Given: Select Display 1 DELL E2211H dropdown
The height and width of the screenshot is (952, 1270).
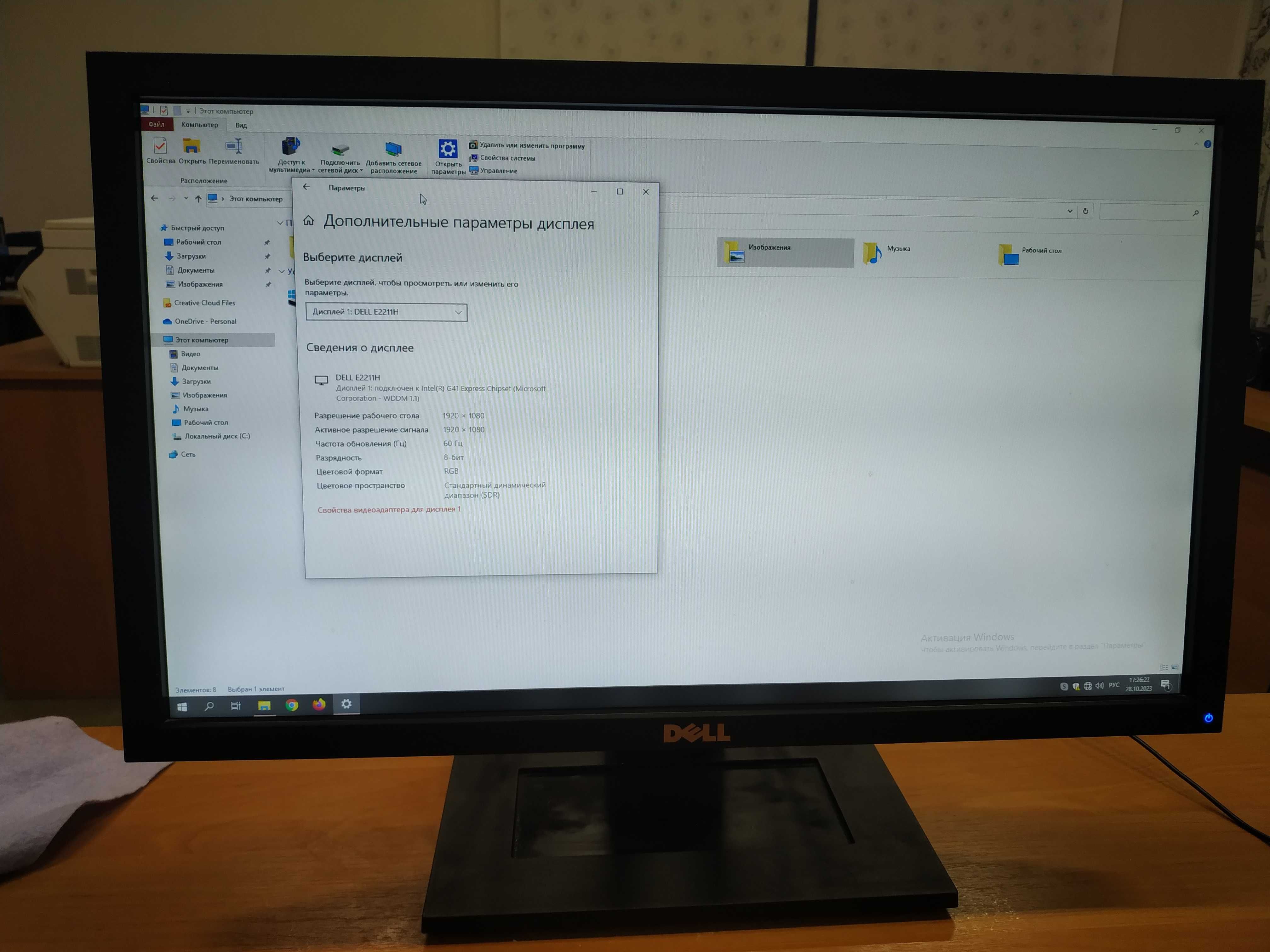Looking at the screenshot, I should 385,312.
